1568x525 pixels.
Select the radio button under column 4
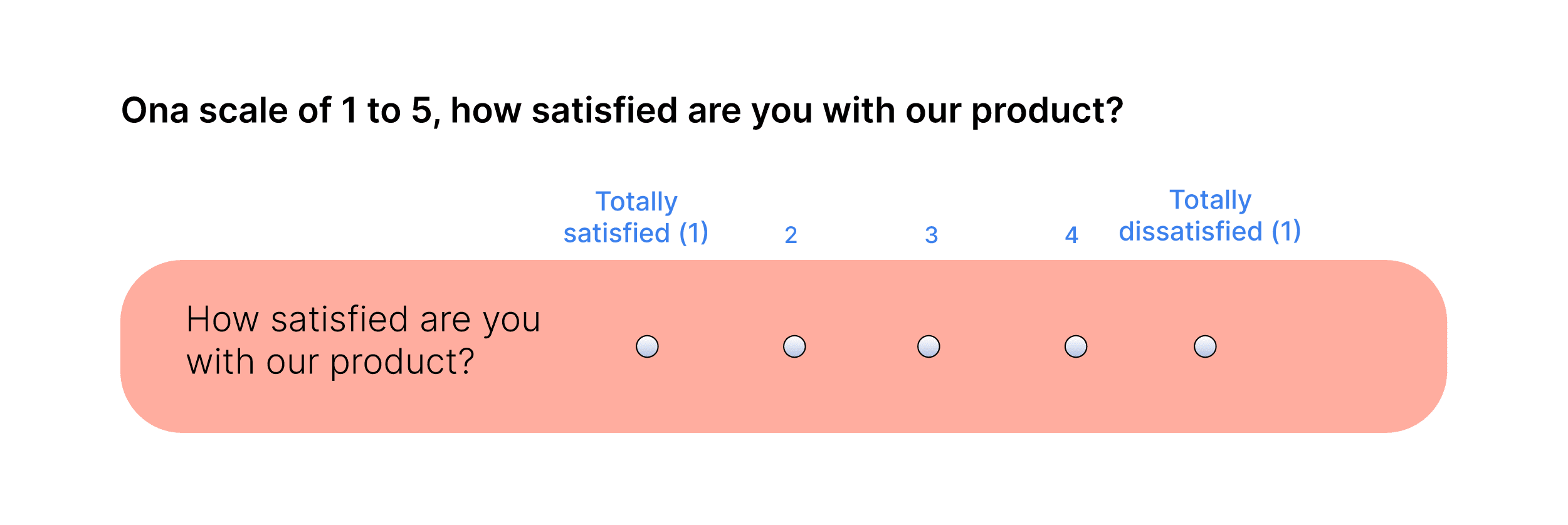click(x=1076, y=346)
